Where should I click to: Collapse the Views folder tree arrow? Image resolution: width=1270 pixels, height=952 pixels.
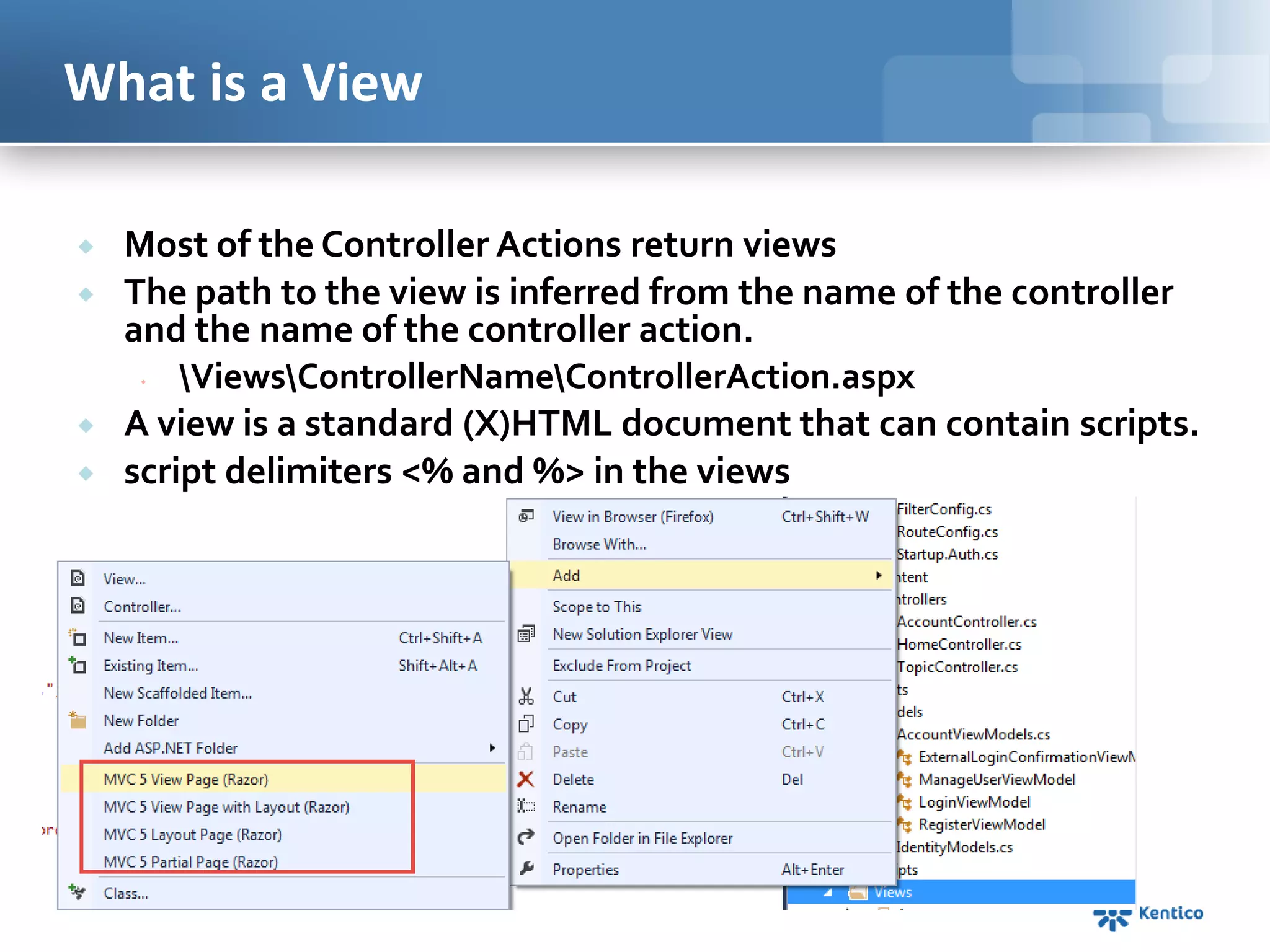[828, 892]
